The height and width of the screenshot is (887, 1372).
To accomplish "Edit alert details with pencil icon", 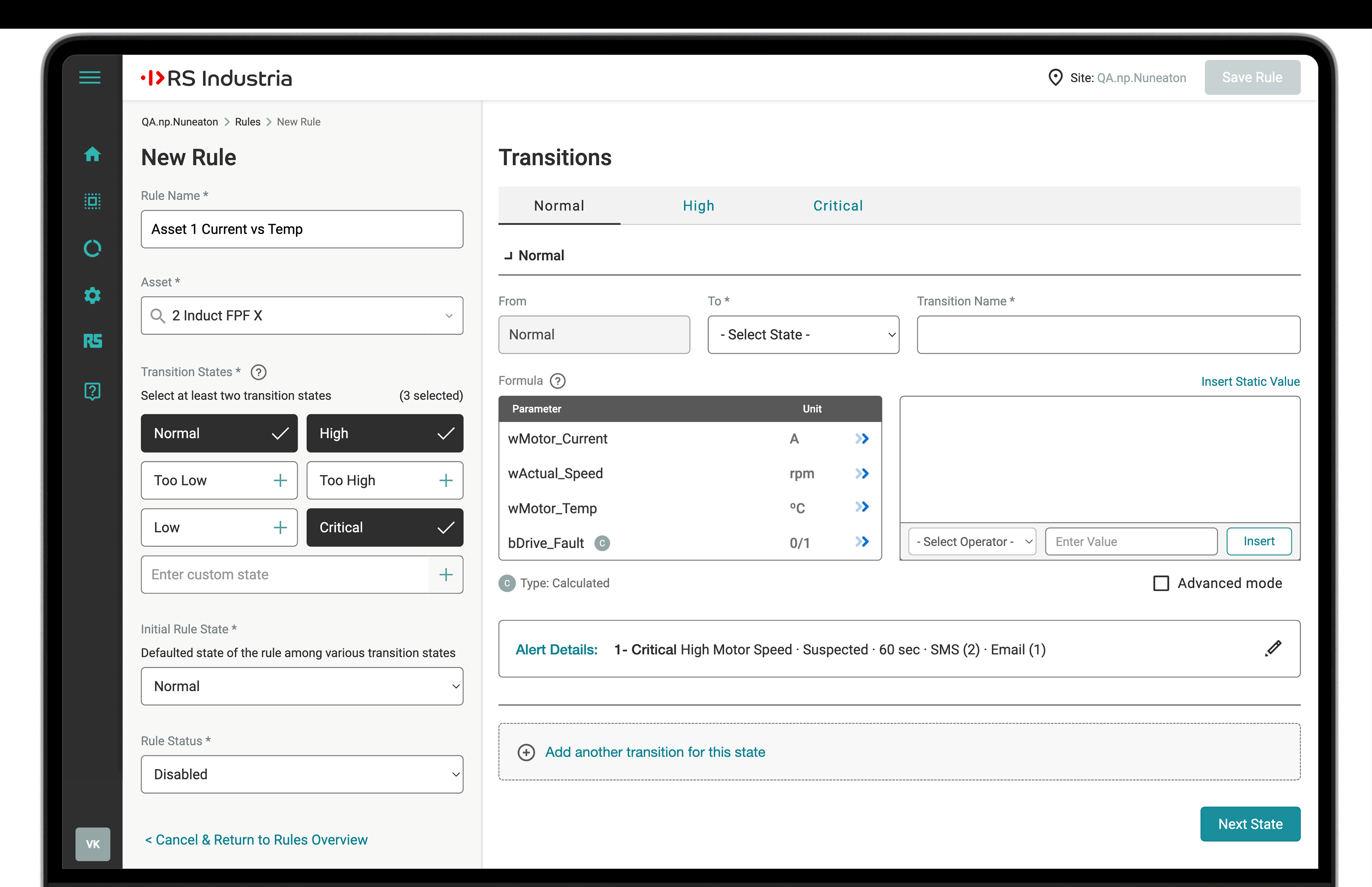I will [x=1273, y=649].
